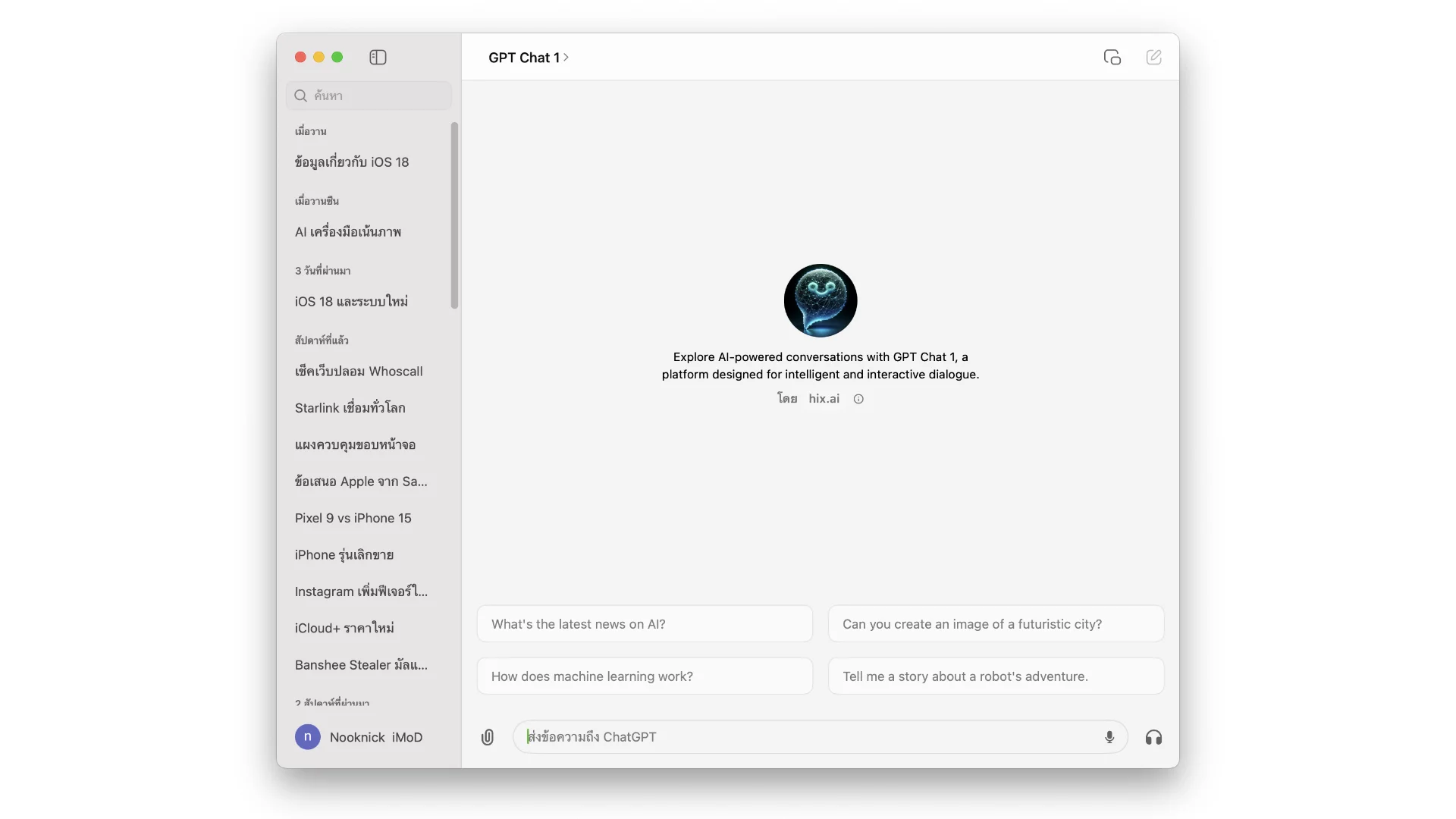Select "What's the latest news on AI?" suggestion
The image size is (1456, 819).
click(644, 624)
